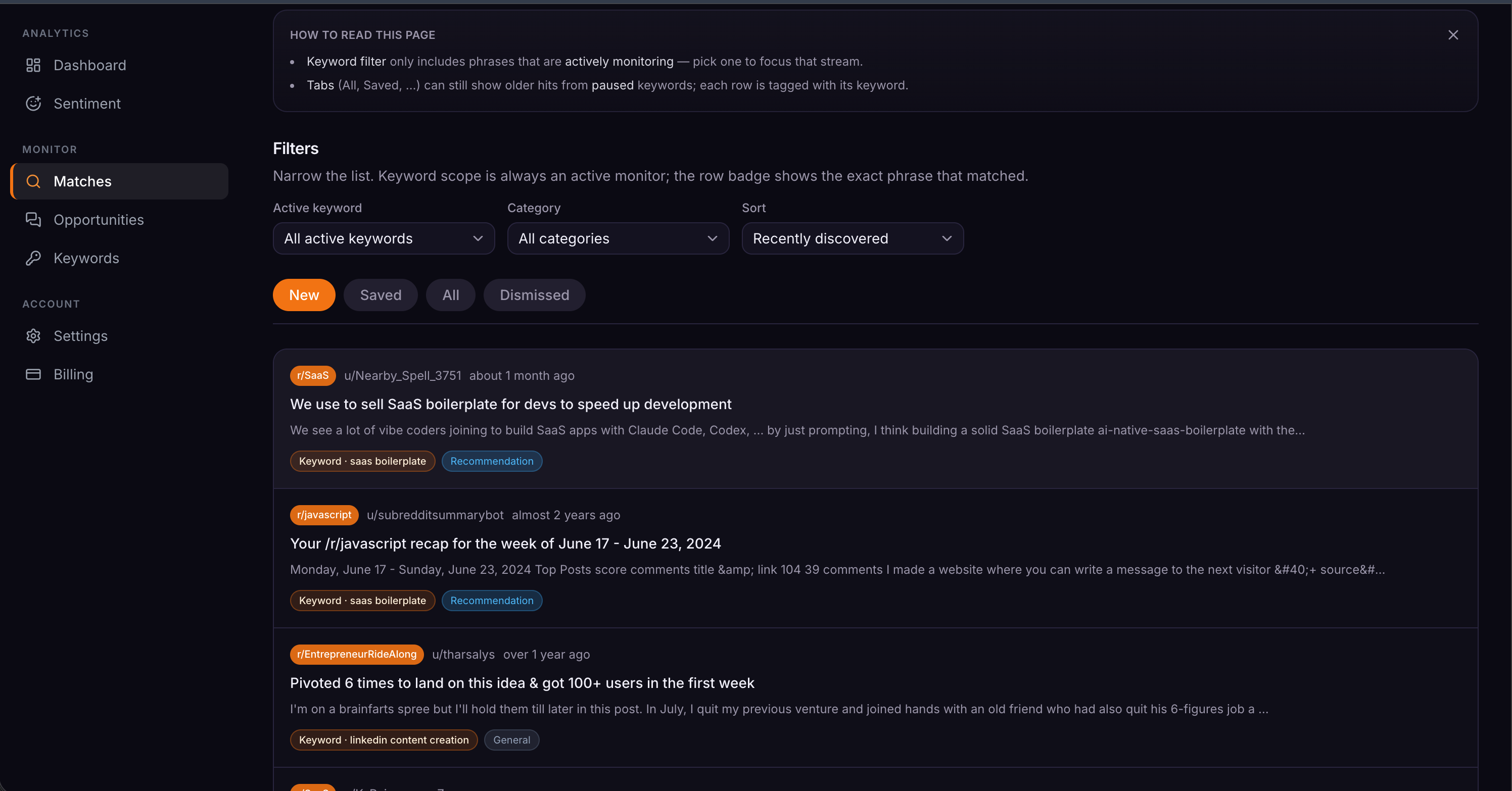
Task: Open the Billing page
Action: (119, 374)
